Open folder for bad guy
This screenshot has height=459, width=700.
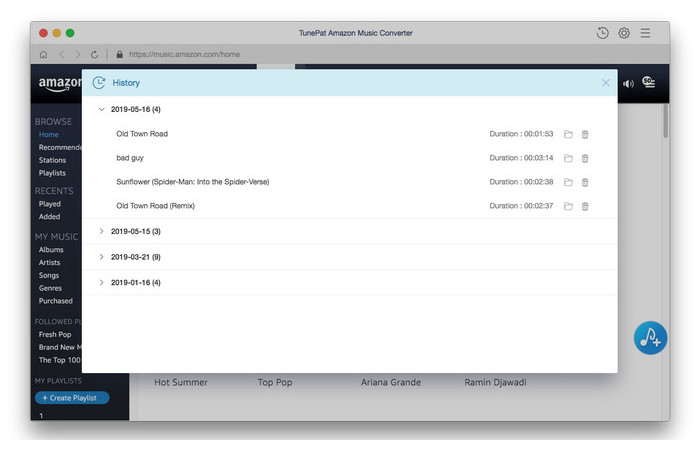568,158
